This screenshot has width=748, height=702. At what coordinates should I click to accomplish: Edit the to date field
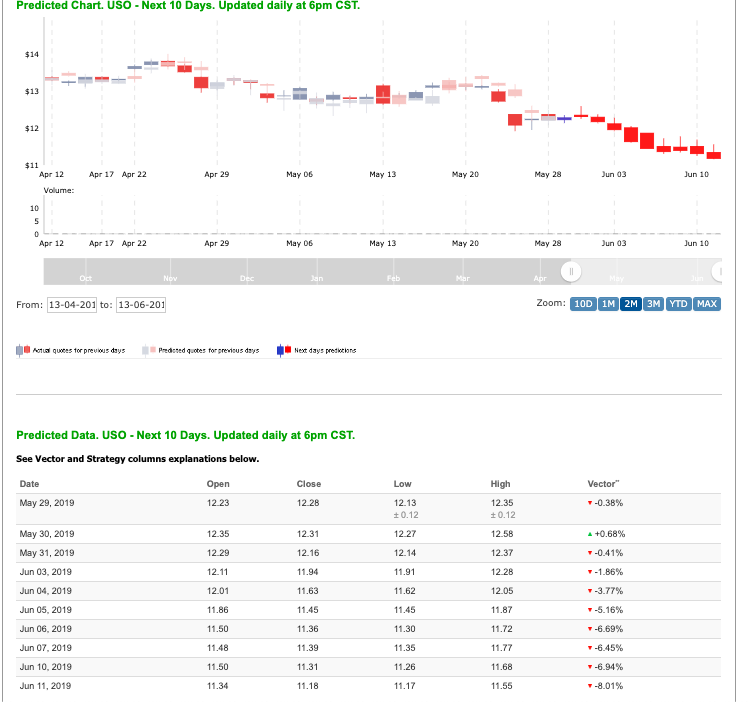pyautogui.click(x=141, y=305)
